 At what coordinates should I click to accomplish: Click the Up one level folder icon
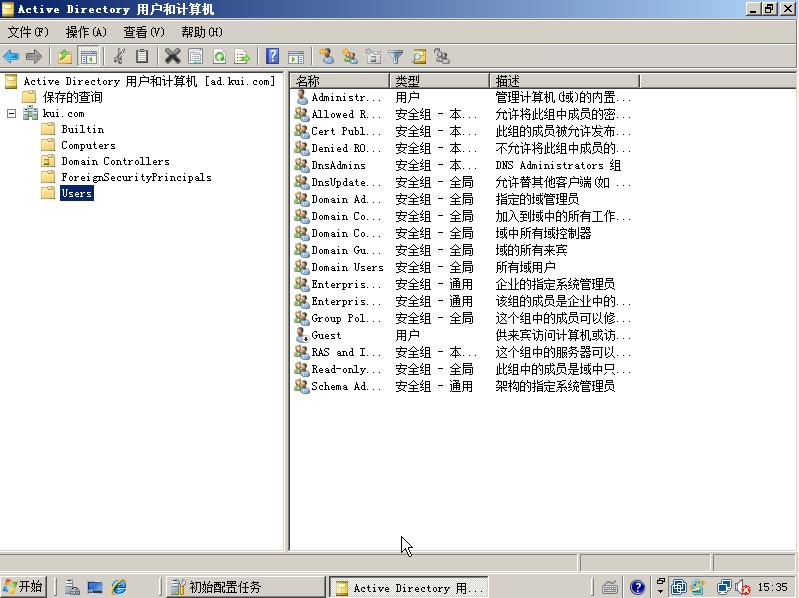coord(65,57)
